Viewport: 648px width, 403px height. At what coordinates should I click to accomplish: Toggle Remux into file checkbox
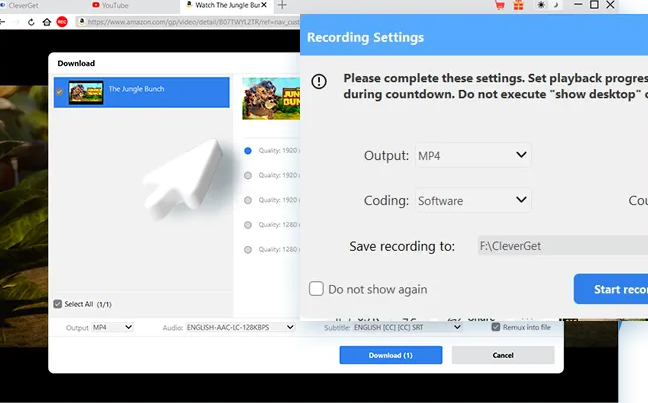coord(496,327)
